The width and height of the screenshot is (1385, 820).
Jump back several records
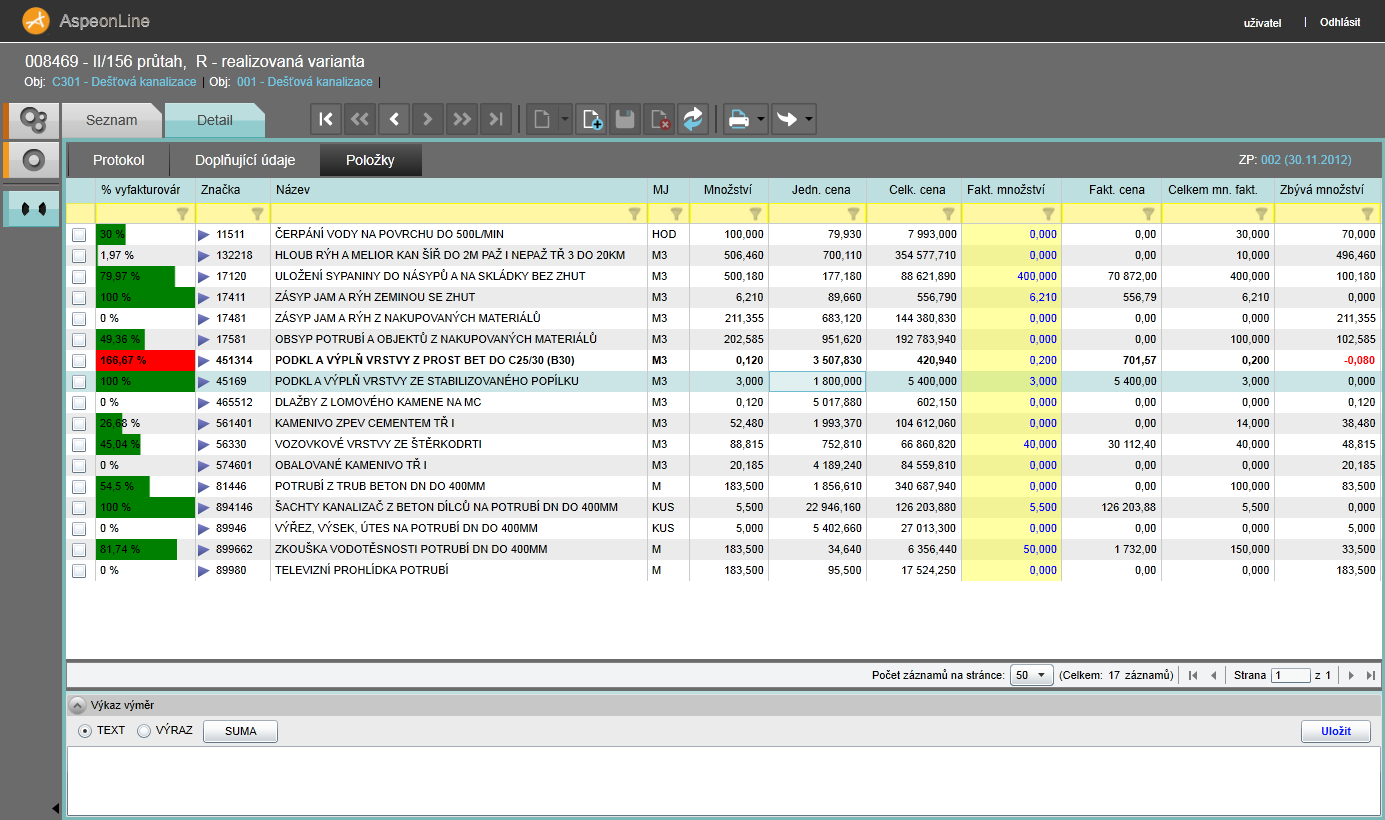pos(360,119)
